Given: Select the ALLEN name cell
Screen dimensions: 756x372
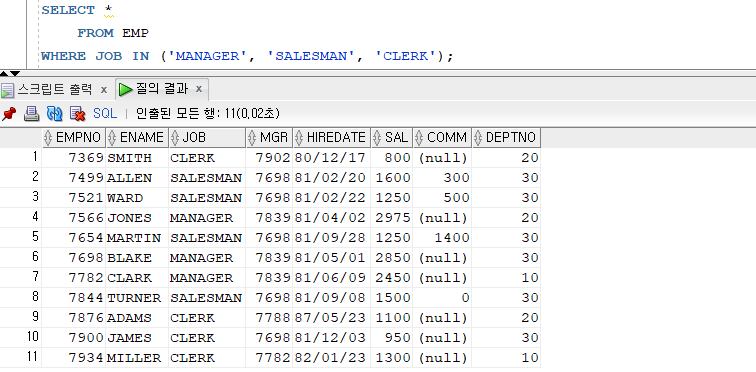Looking at the screenshot, I should (137, 178).
